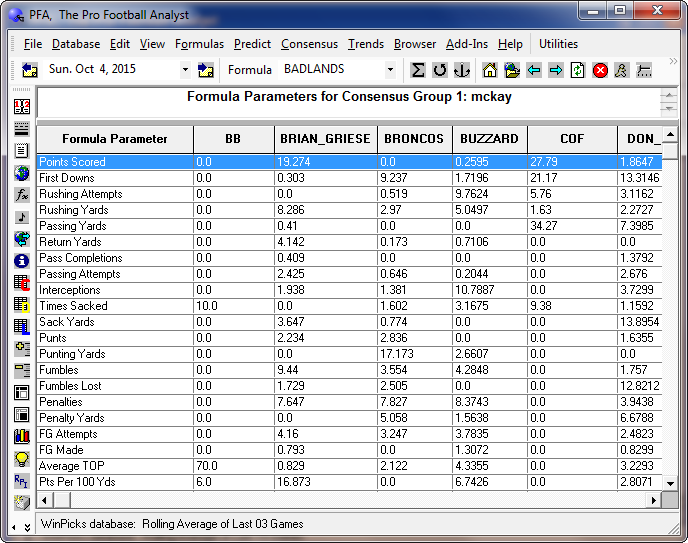This screenshot has width=688, height=543.
Task: Click the 17.173 Punting Yards BRONCOS cell
Action: [415, 354]
